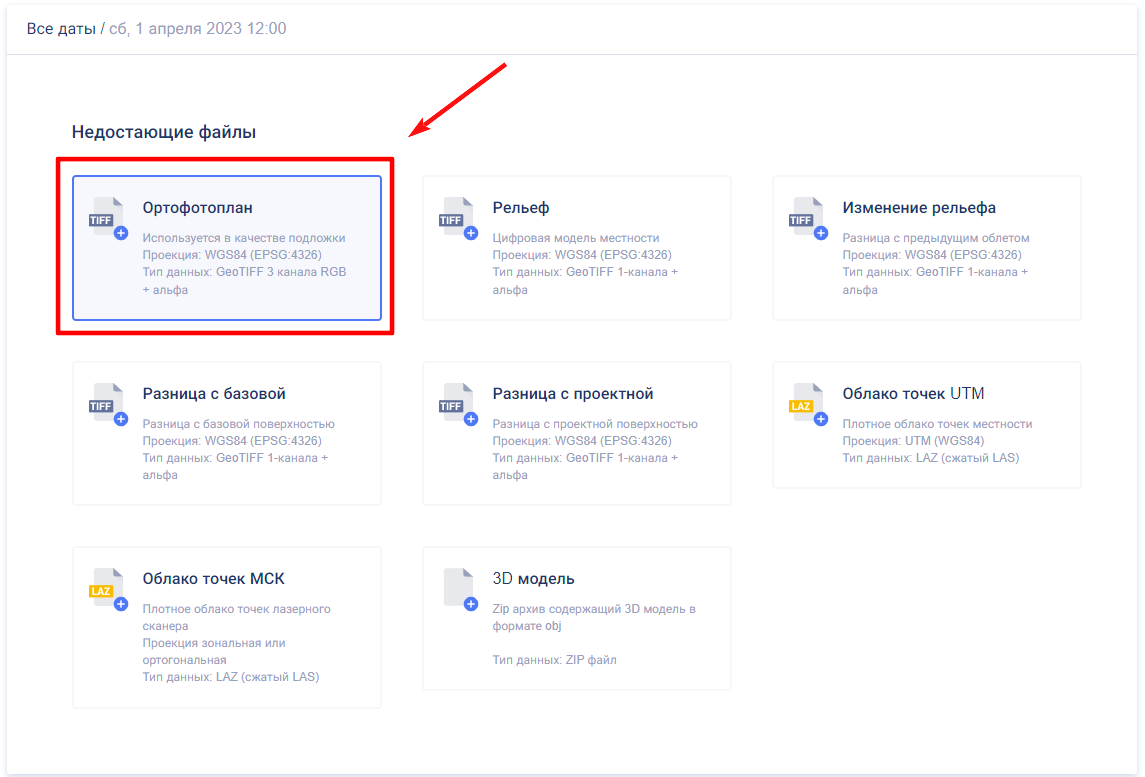Click the Облако точек МСК LAZ icon
Image resolution: width=1145 pixels, height=777 pixels.
point(108,589)
